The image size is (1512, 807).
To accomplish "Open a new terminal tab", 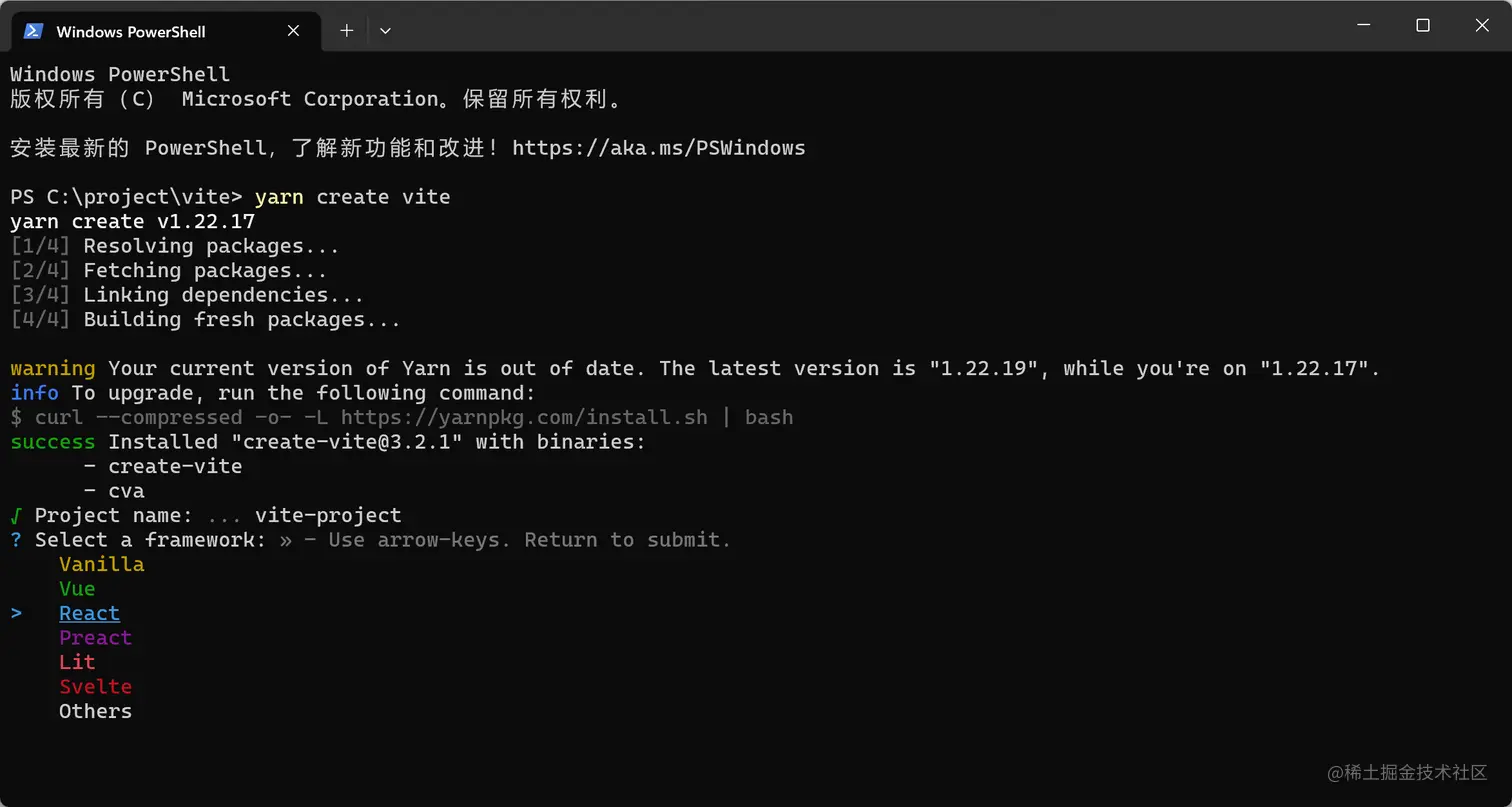I will pos(346,31).
